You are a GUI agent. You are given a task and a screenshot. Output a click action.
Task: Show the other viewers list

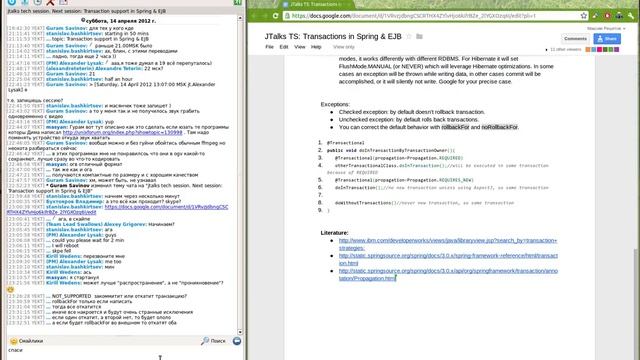pyautogui.click(x=564, y=49)
